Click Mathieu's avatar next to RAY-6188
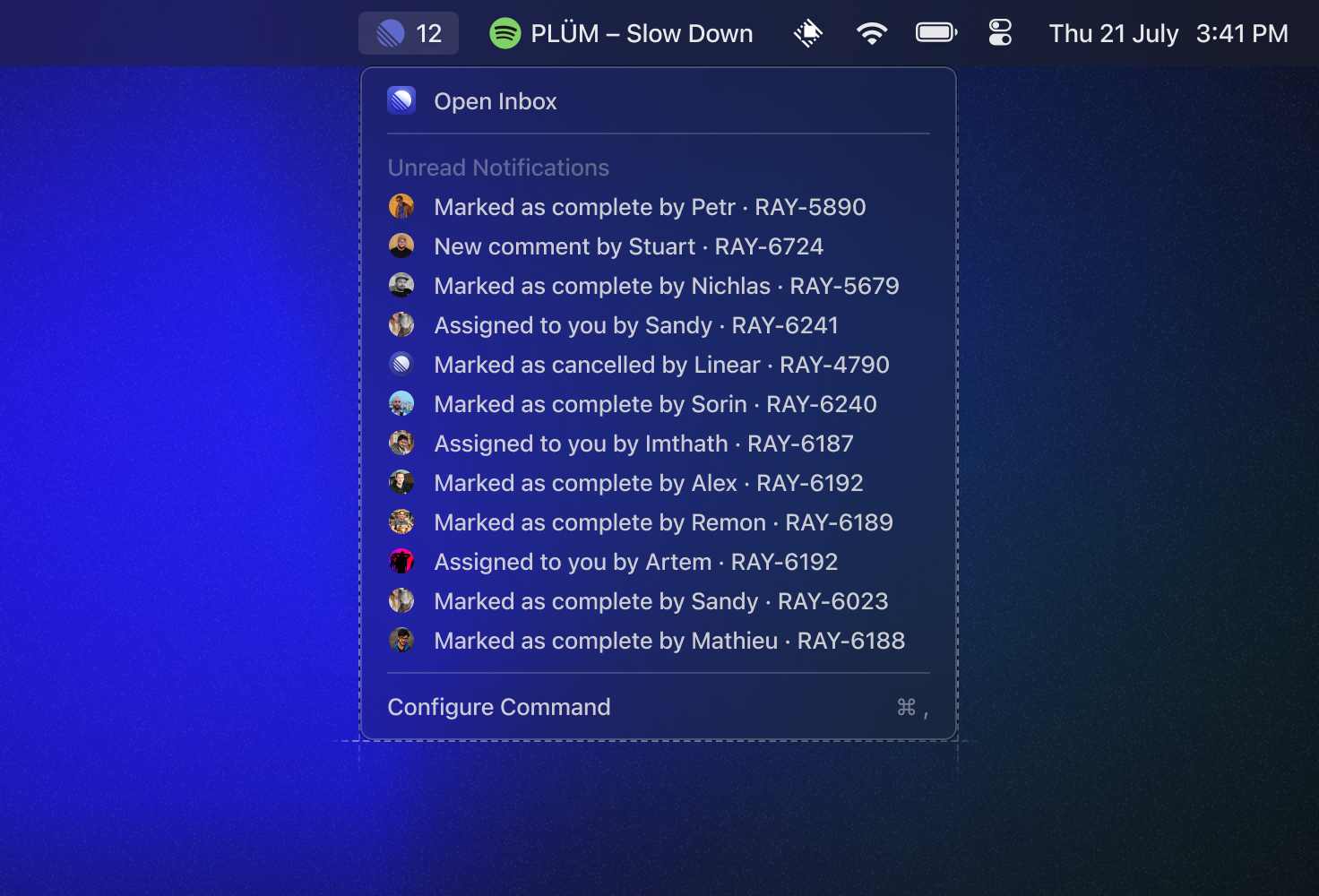Screen dimensions: 1319x896 (x=401, y=640)
